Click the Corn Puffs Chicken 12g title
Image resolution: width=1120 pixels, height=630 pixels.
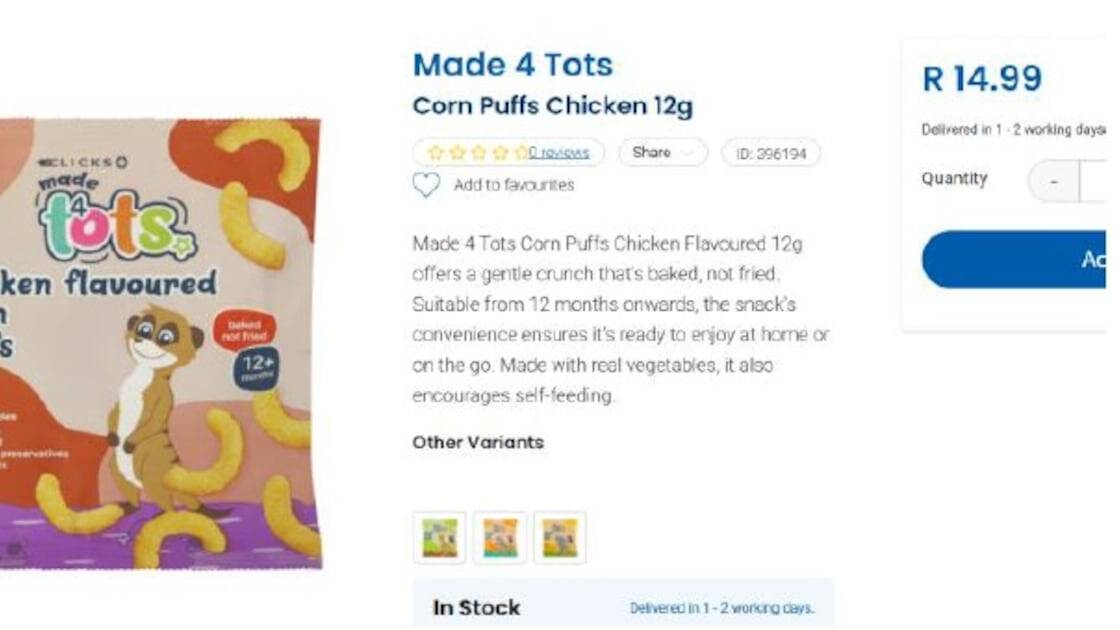coord(552,106)
